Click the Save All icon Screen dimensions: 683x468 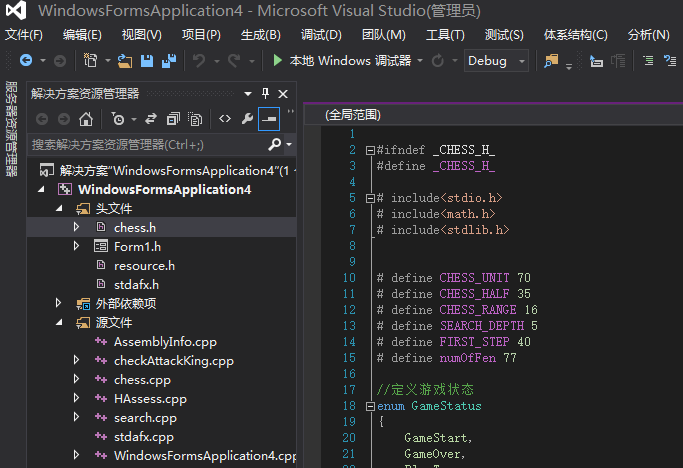169,61
